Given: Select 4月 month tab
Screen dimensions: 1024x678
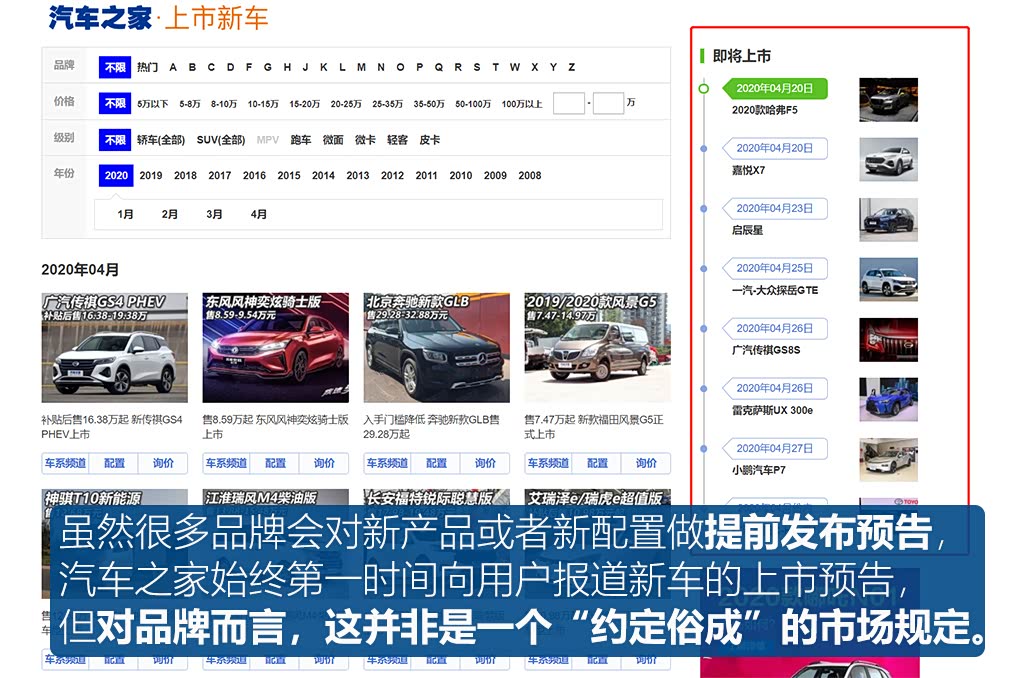Looking at the screenshot, I should point(259,214).
